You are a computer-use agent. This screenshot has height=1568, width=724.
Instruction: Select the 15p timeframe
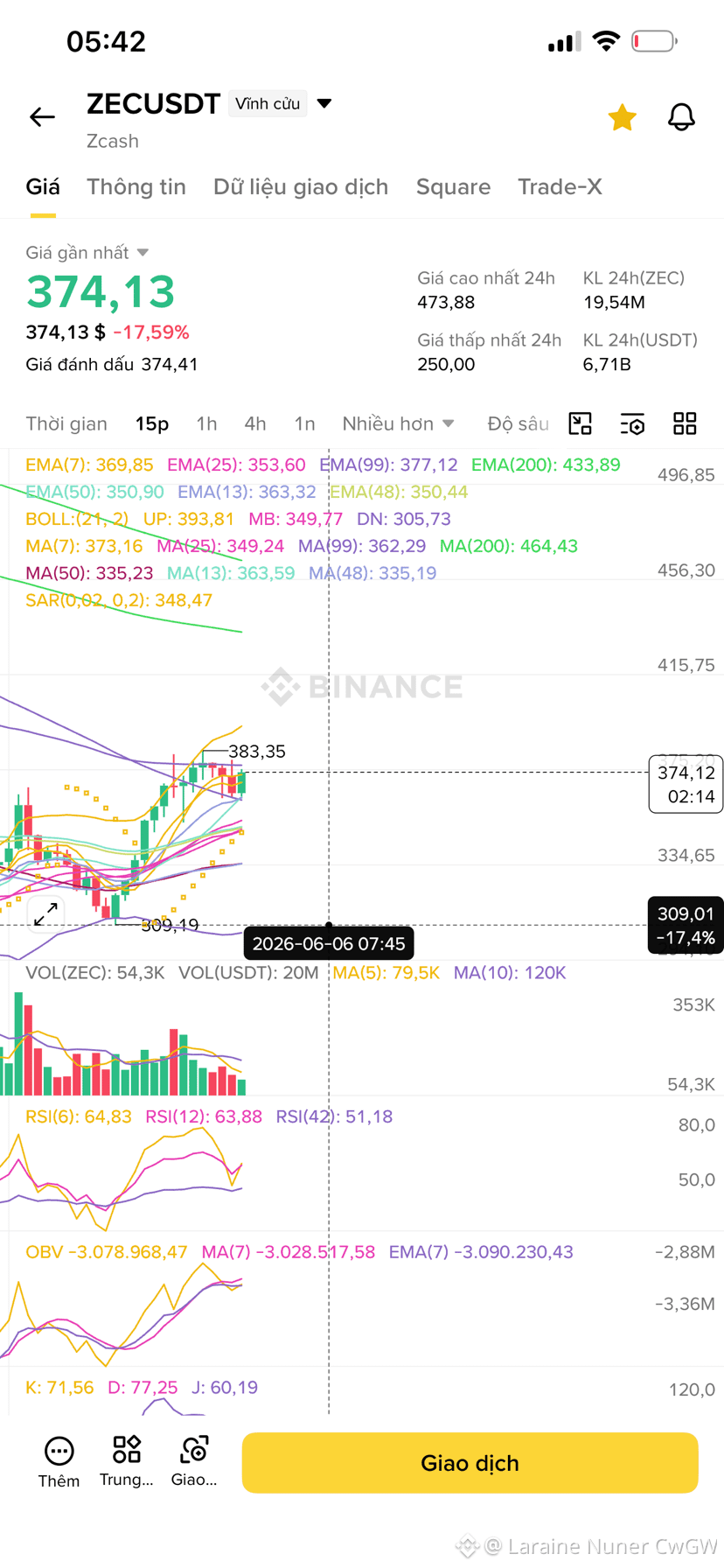click(152, 423)
